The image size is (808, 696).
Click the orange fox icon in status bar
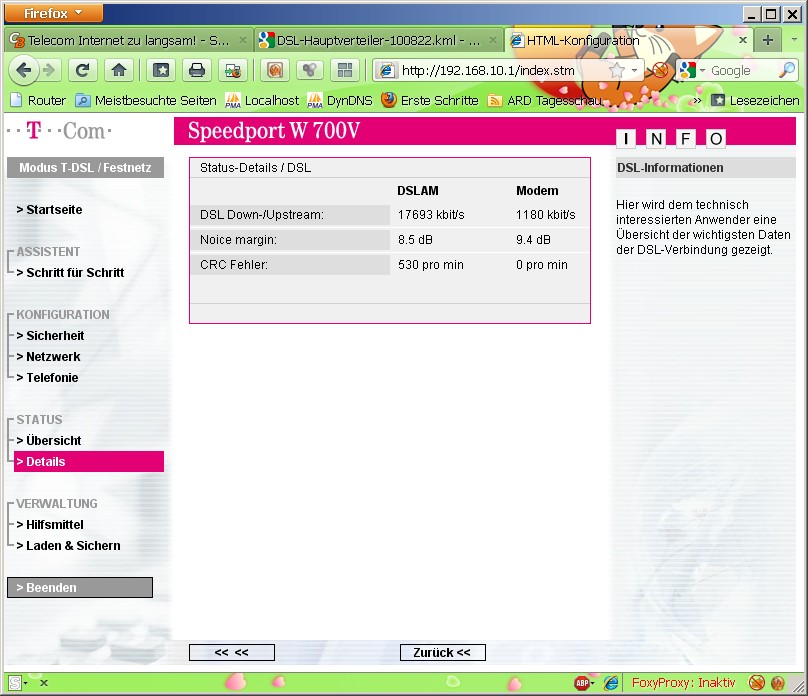coord(777,683)
